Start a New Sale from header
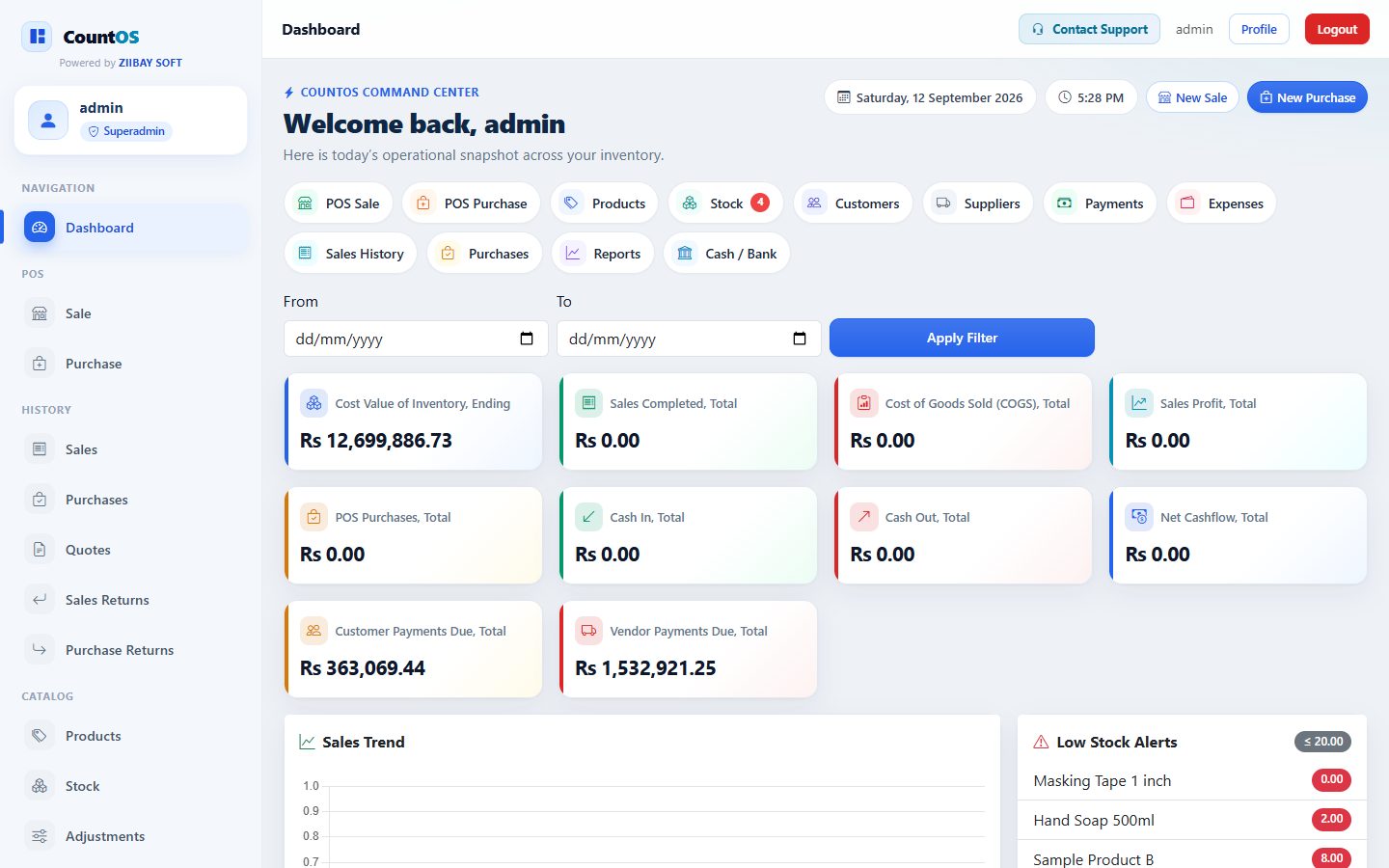The width and height of the screenshot is (1389, 868). coord(1192,97)
